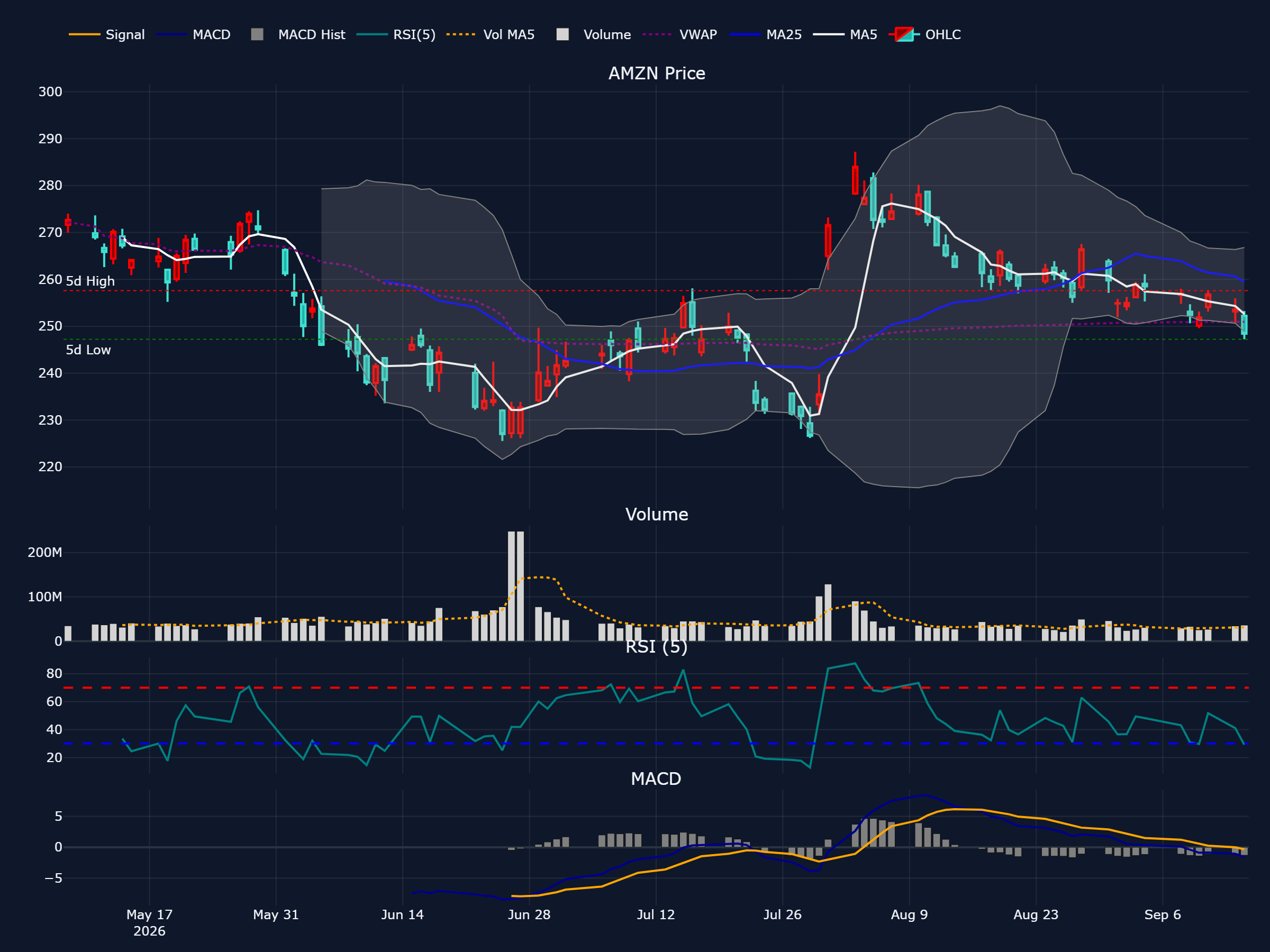Click the 300 price axis tick
The image size is (1270, 952).
click(50, 92)
